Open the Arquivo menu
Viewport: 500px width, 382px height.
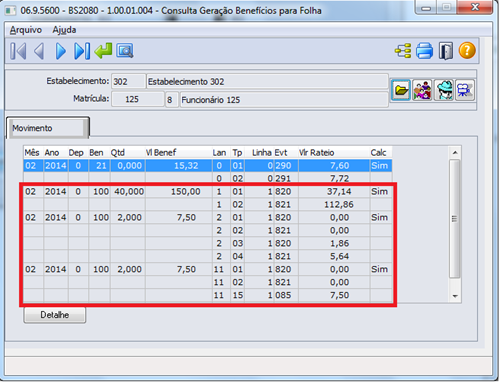[26, 30]
